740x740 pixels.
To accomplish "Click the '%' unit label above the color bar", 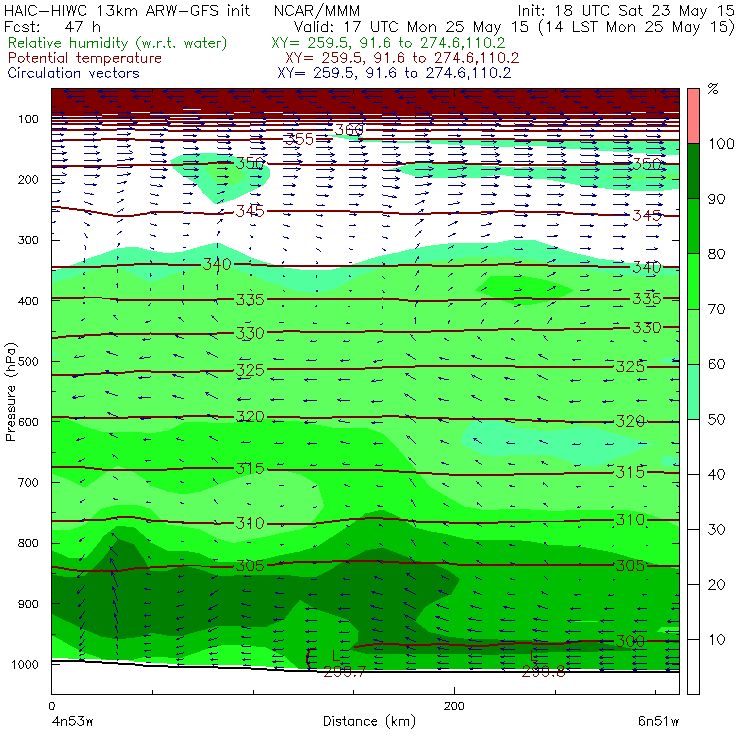I will 713,89.
